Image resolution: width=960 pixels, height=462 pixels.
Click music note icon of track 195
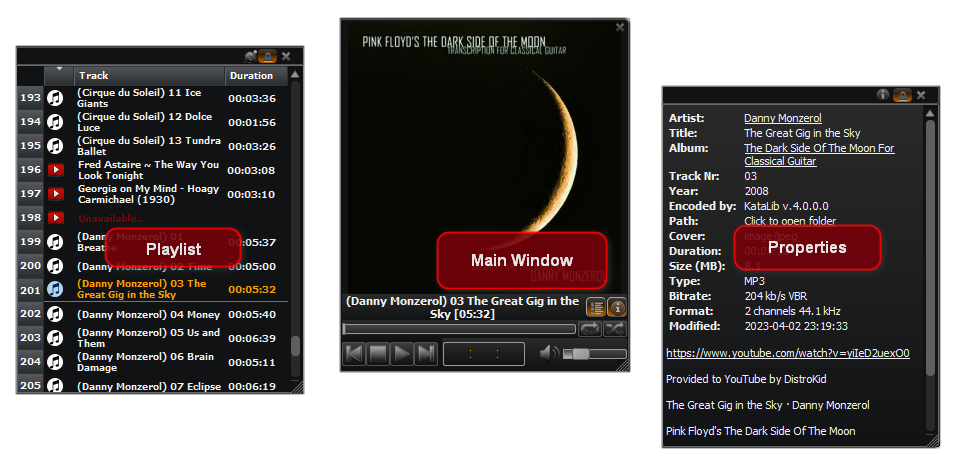coord(56,146)
